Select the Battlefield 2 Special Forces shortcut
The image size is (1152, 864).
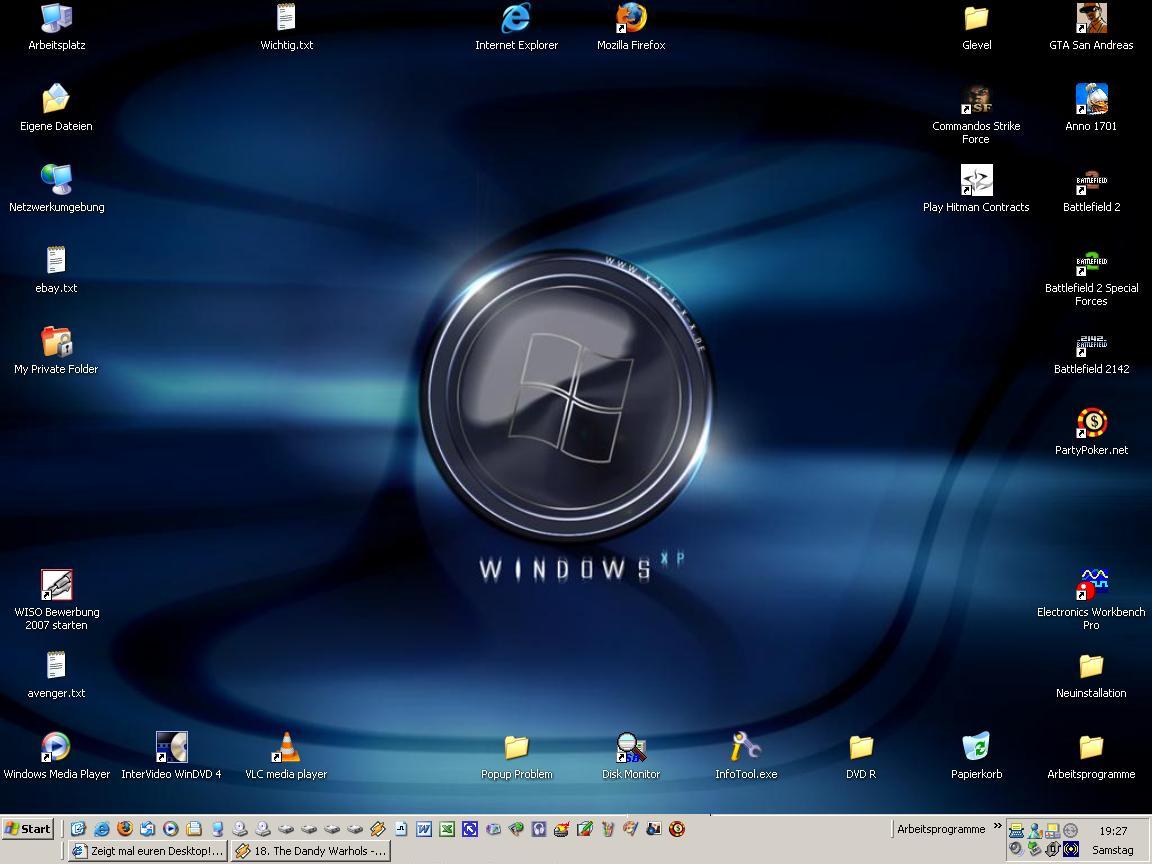[x=1091, y=276]
